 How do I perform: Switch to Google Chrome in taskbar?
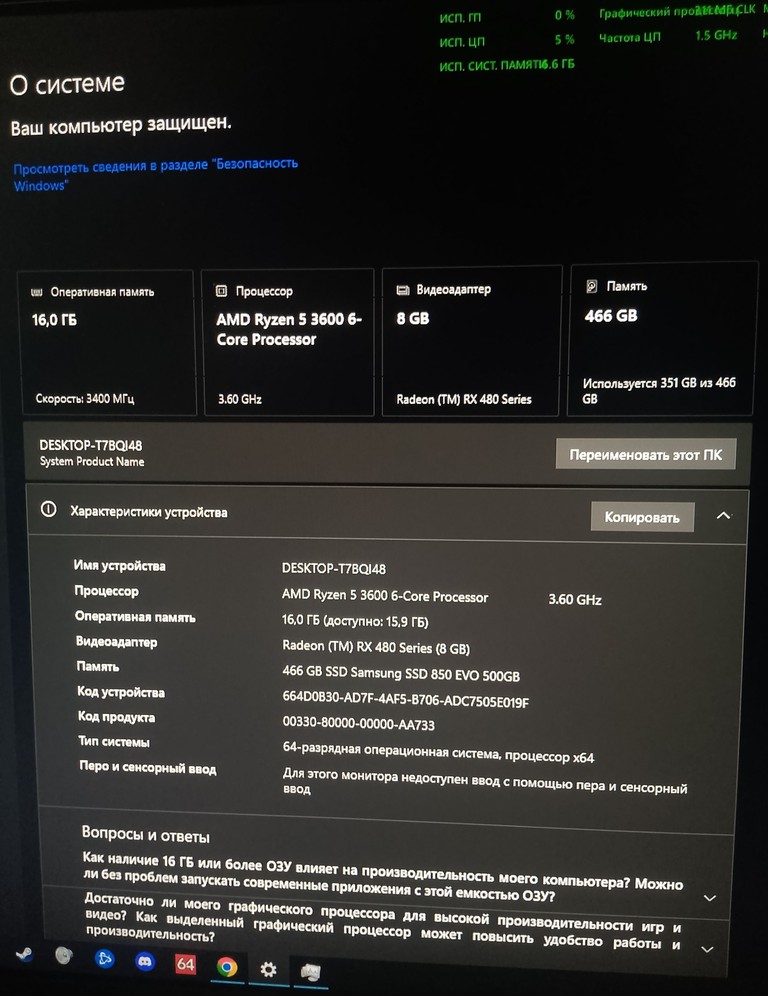click(227, 967)
